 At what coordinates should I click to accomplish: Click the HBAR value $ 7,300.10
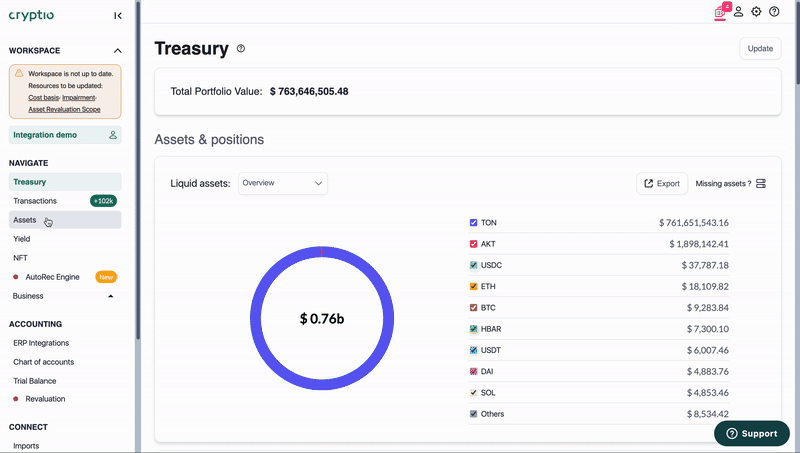pos(708,329)
